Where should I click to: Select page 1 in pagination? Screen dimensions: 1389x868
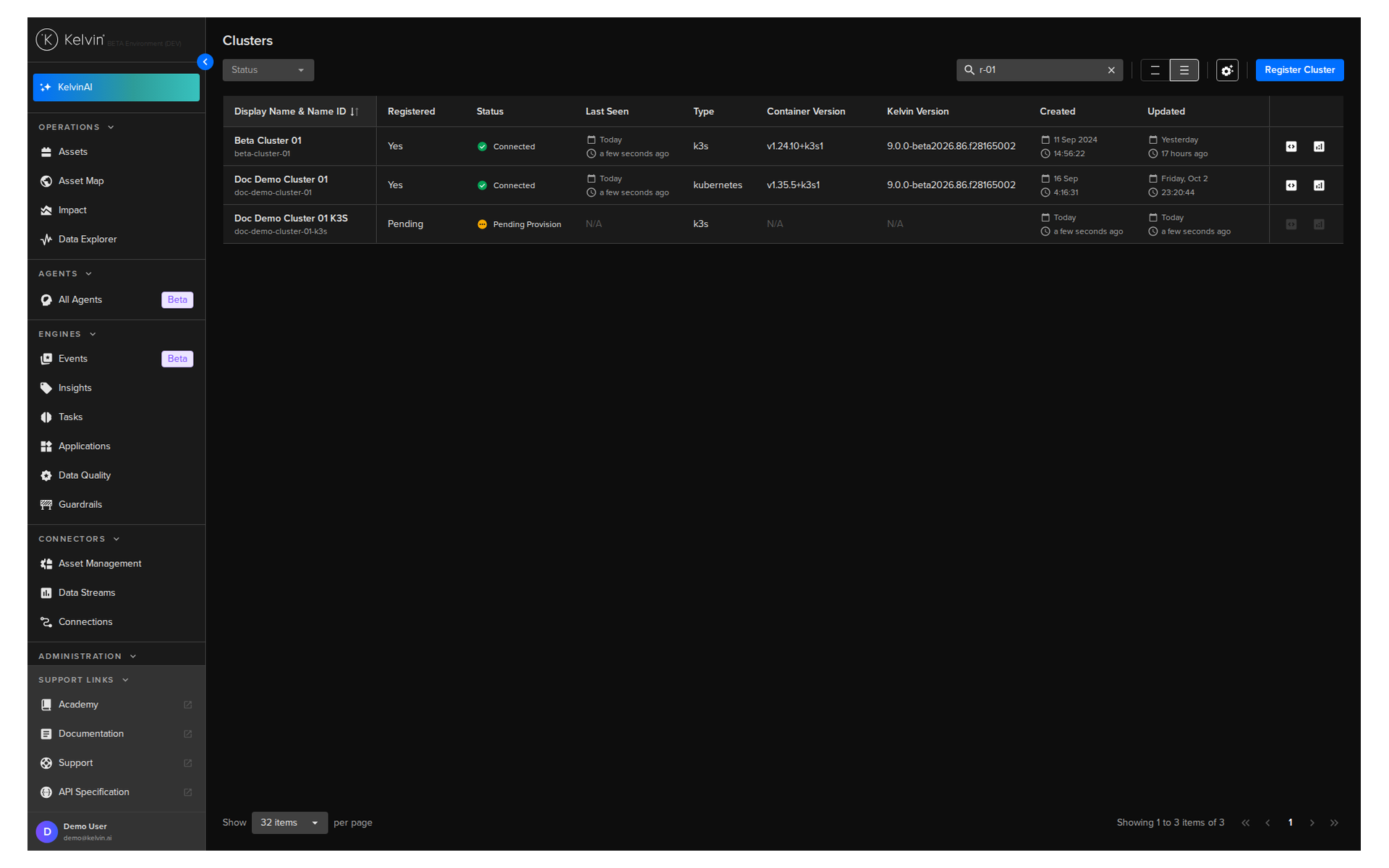click(1290, 823)
